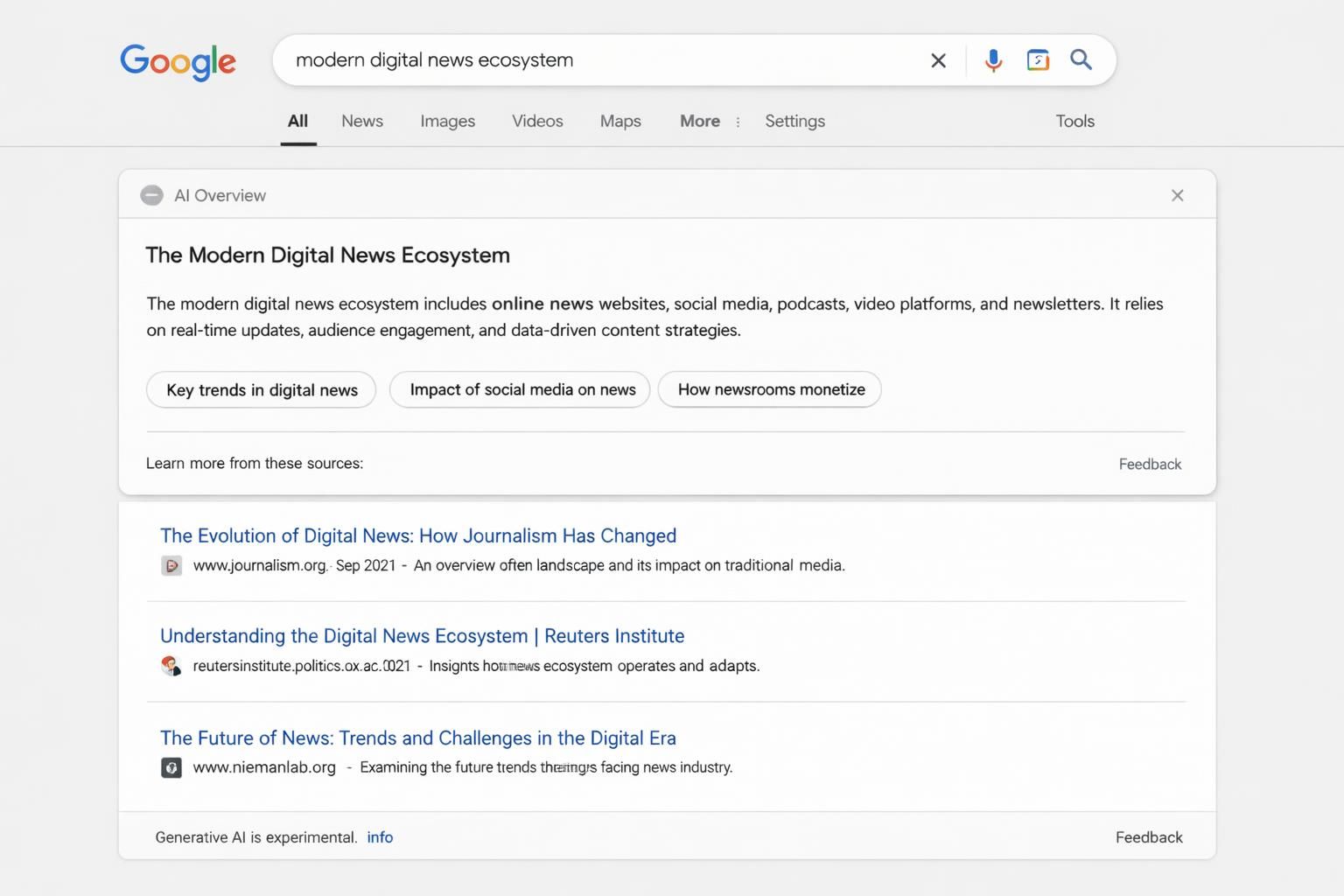Image resolution: width=1344 pixels, height=896 pixels.
Task: Click the 'Generative AI is experimental.' text
Action: tap(256, 837)
